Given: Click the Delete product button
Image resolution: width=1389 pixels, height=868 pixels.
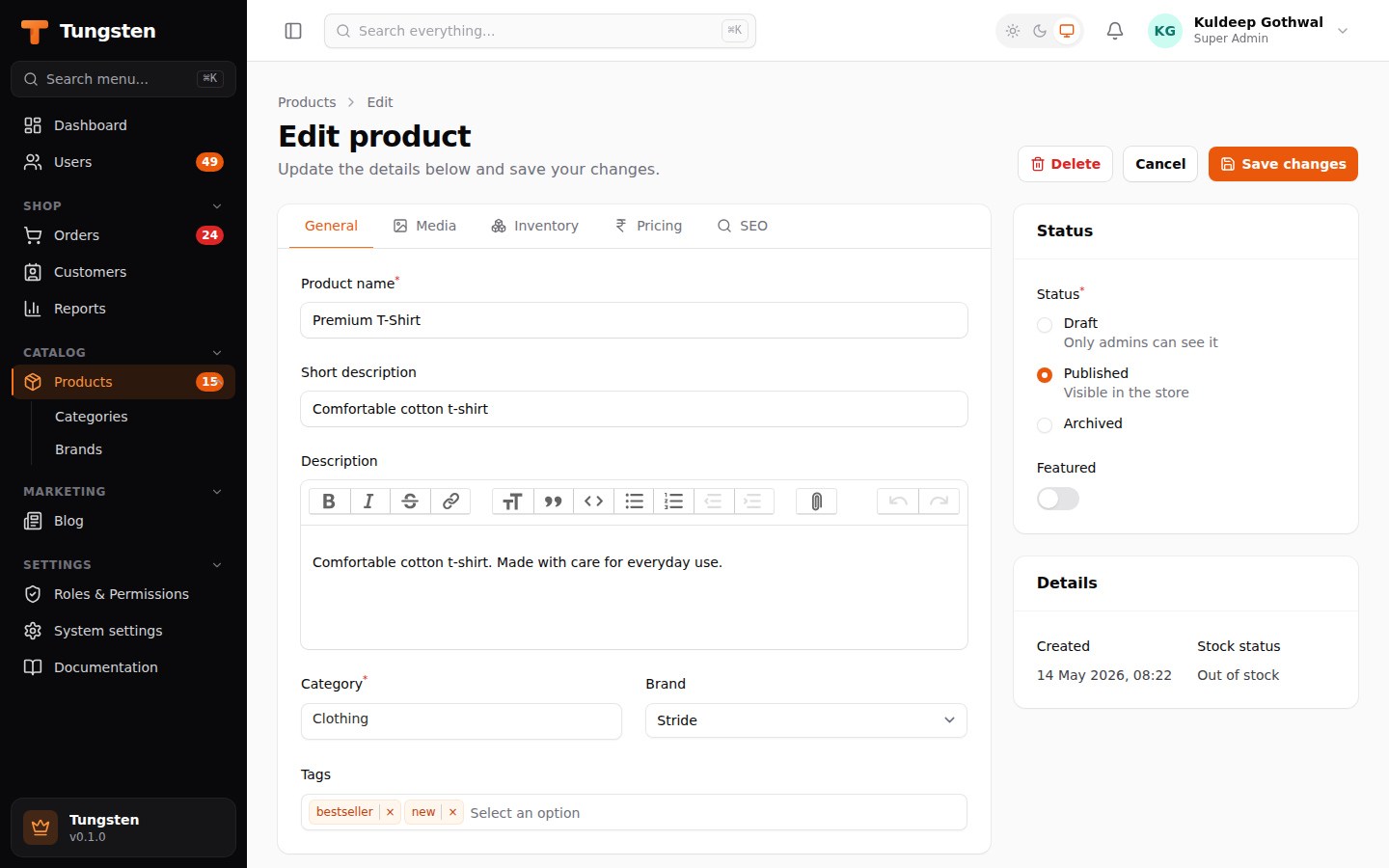Looking at the screenshot, I should 1065,164.
